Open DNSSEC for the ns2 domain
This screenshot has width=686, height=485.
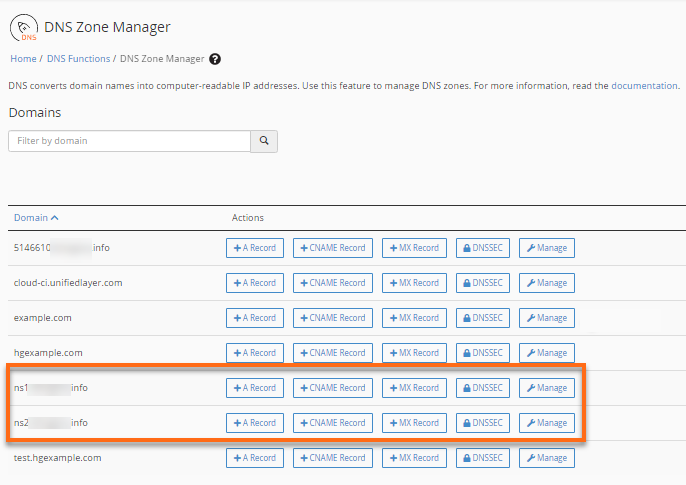pos(483,423)
